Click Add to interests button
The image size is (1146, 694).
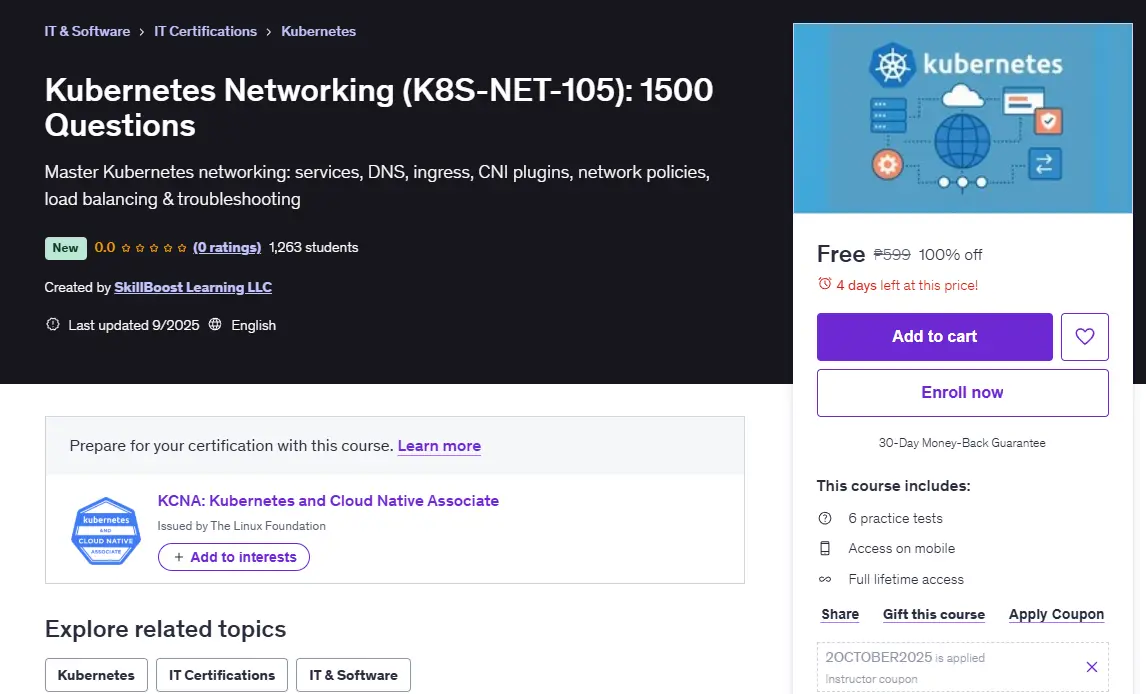click(x=234, y=557)
